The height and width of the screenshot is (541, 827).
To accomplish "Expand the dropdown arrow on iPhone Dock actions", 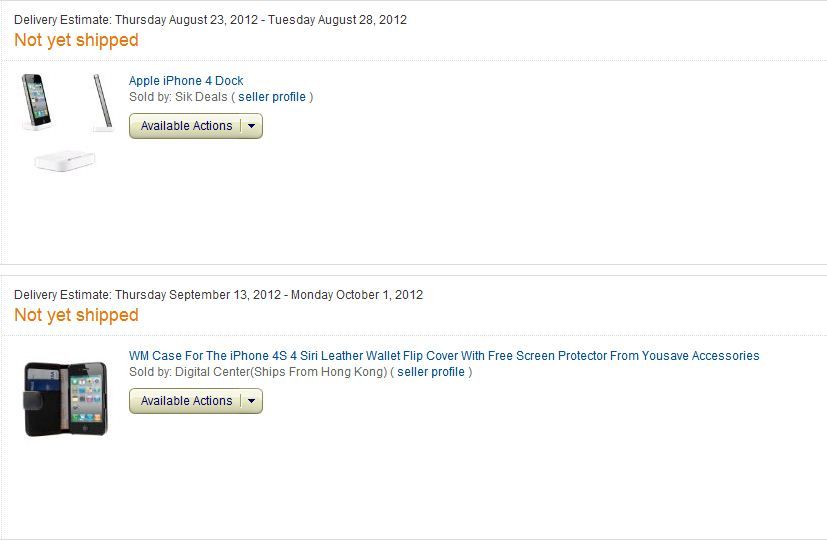I will coord(252,126).
